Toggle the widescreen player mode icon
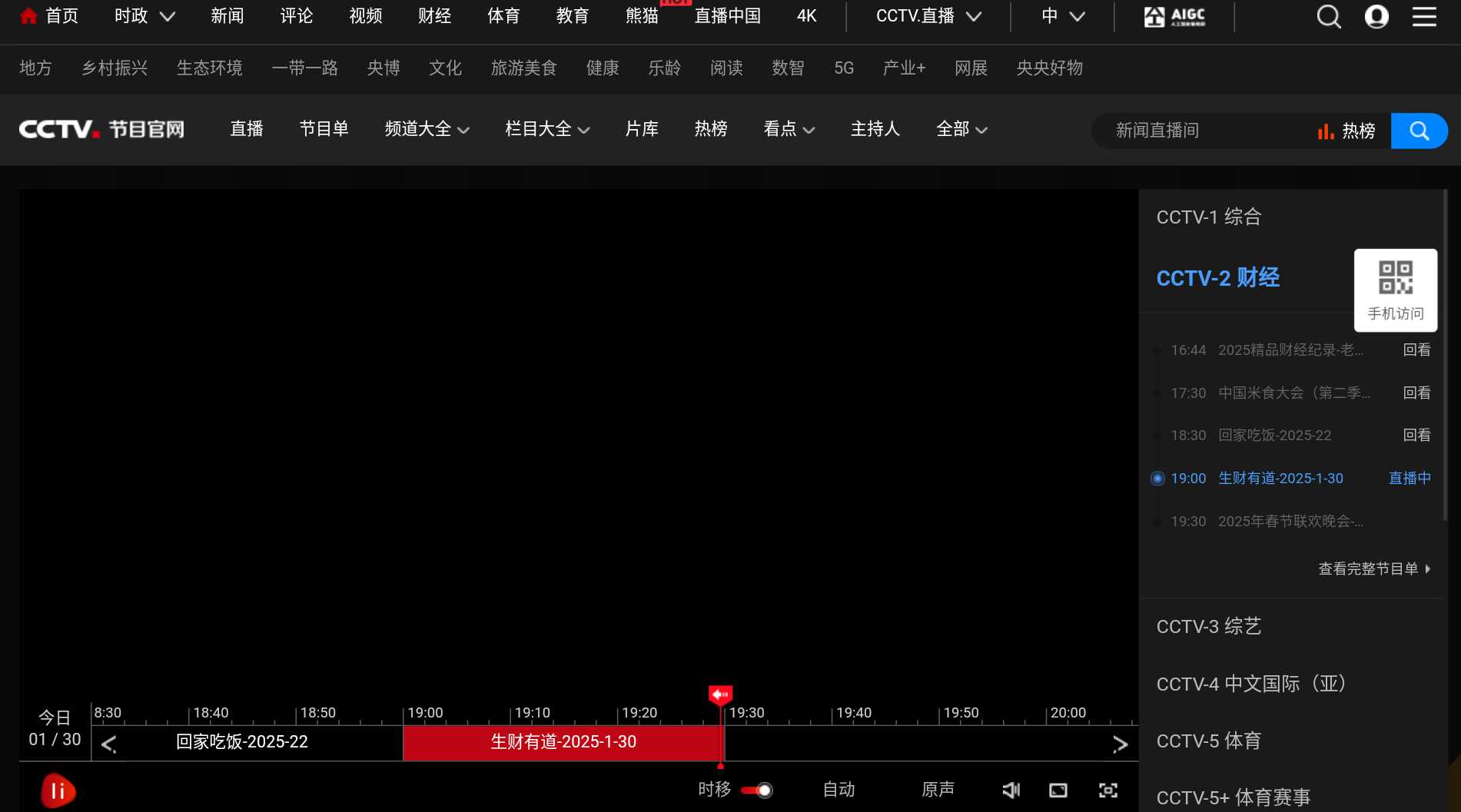Screen dimensions: 1461x812 coord(1058,790)
